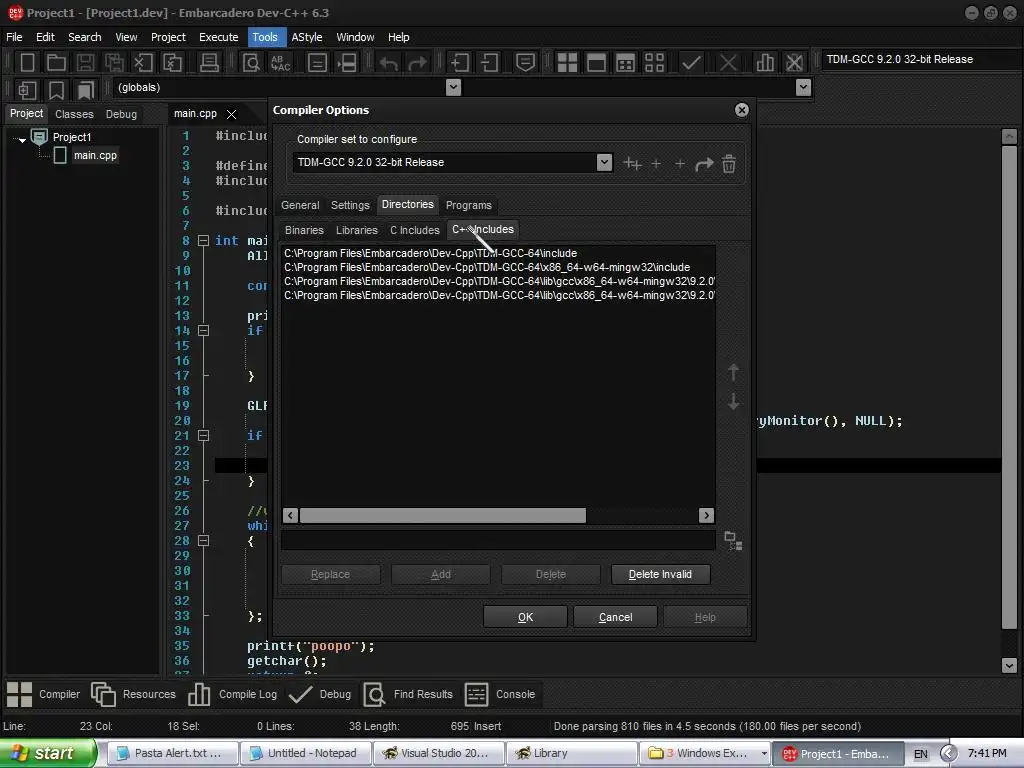
Task: Click the horizontal scrollbar thumb in directory list
Action: pyautogui.click(x=442, y=515)
